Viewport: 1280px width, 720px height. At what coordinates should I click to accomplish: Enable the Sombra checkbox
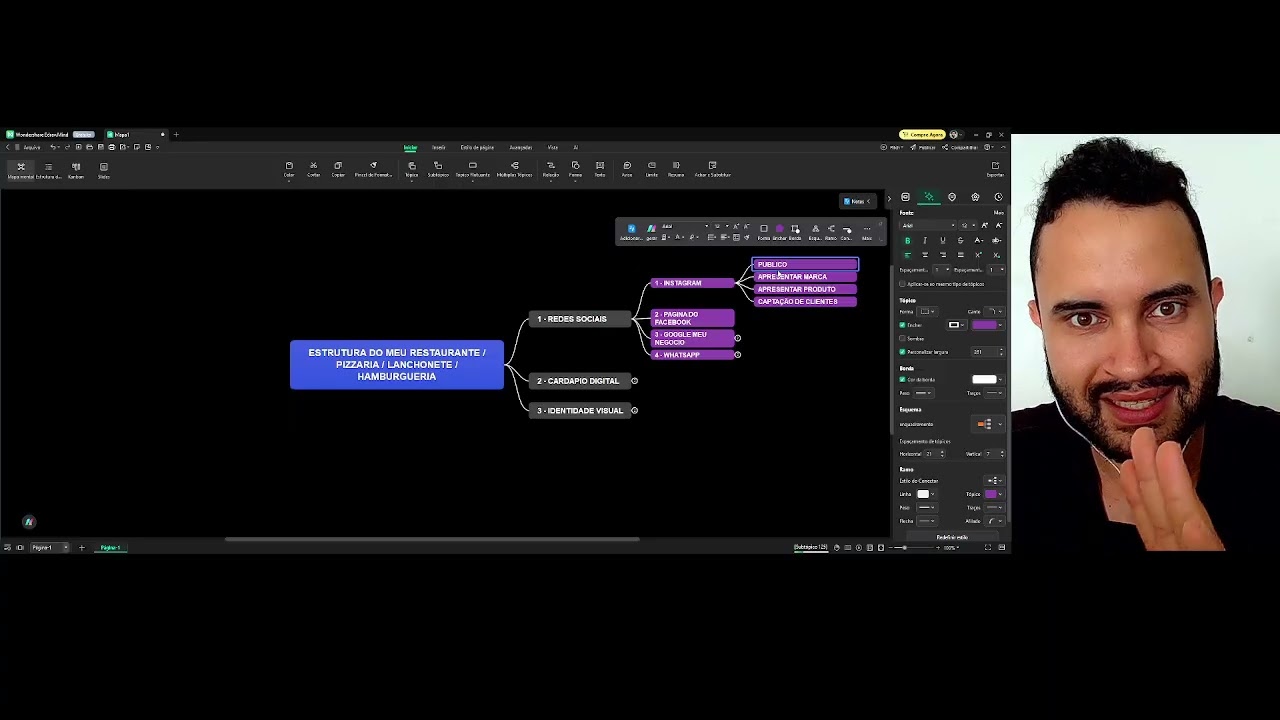coord(903,339)
